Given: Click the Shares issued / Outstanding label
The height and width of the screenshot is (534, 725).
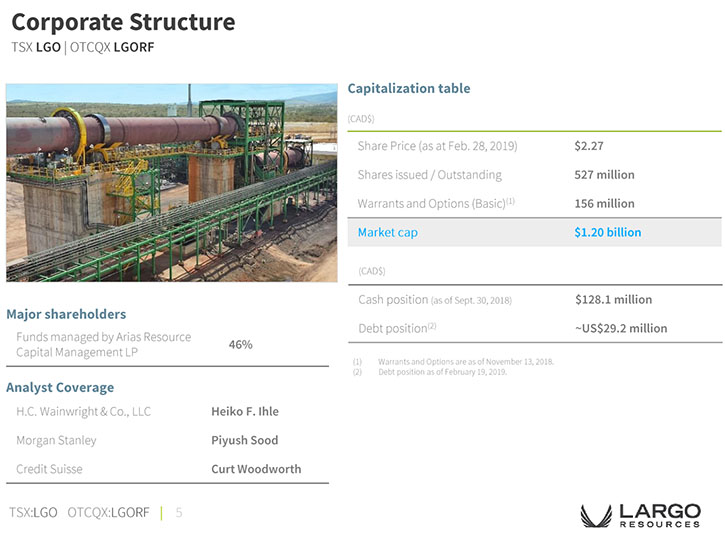Looking at the screenshot, I should pos(429,174).
